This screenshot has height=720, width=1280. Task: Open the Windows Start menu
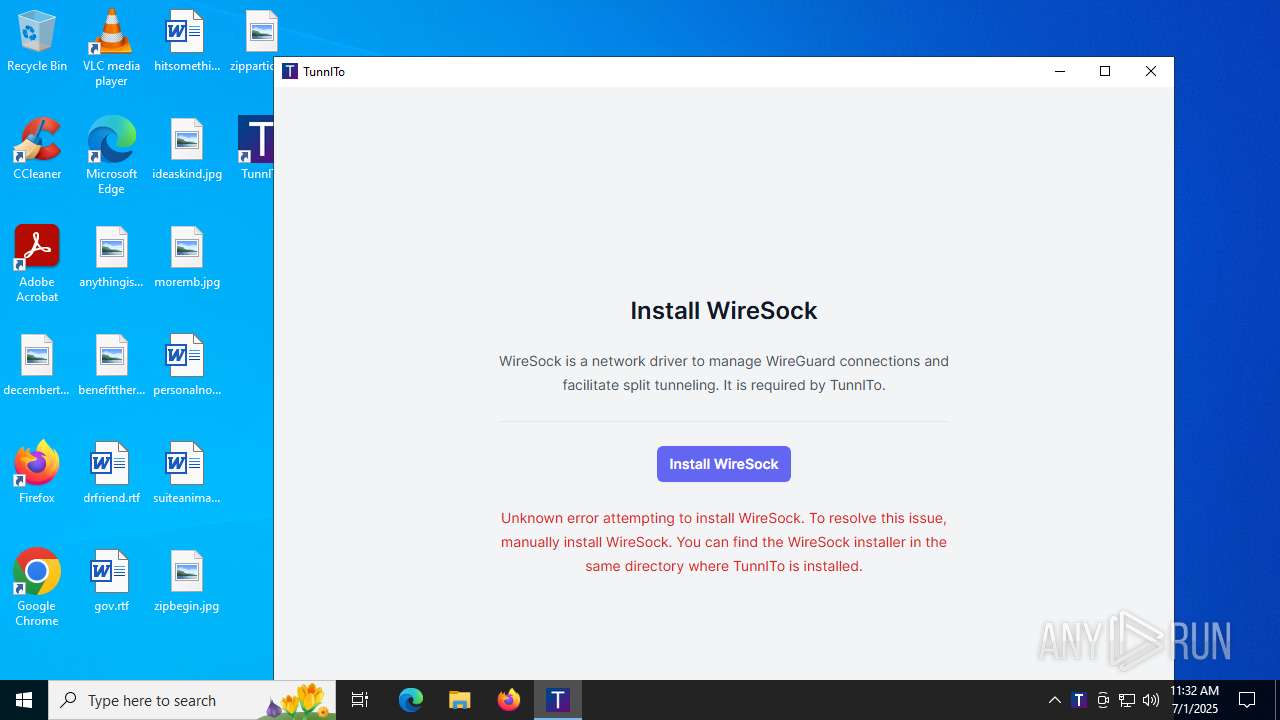[x=24, y=700]
